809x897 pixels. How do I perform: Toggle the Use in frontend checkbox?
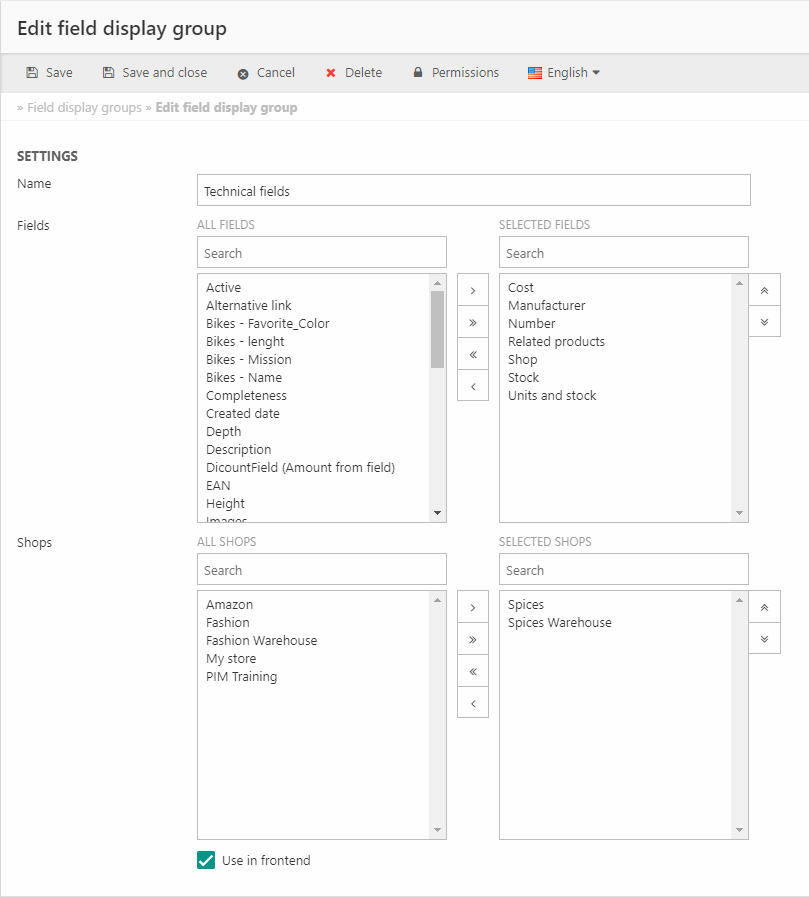(206, 860)
